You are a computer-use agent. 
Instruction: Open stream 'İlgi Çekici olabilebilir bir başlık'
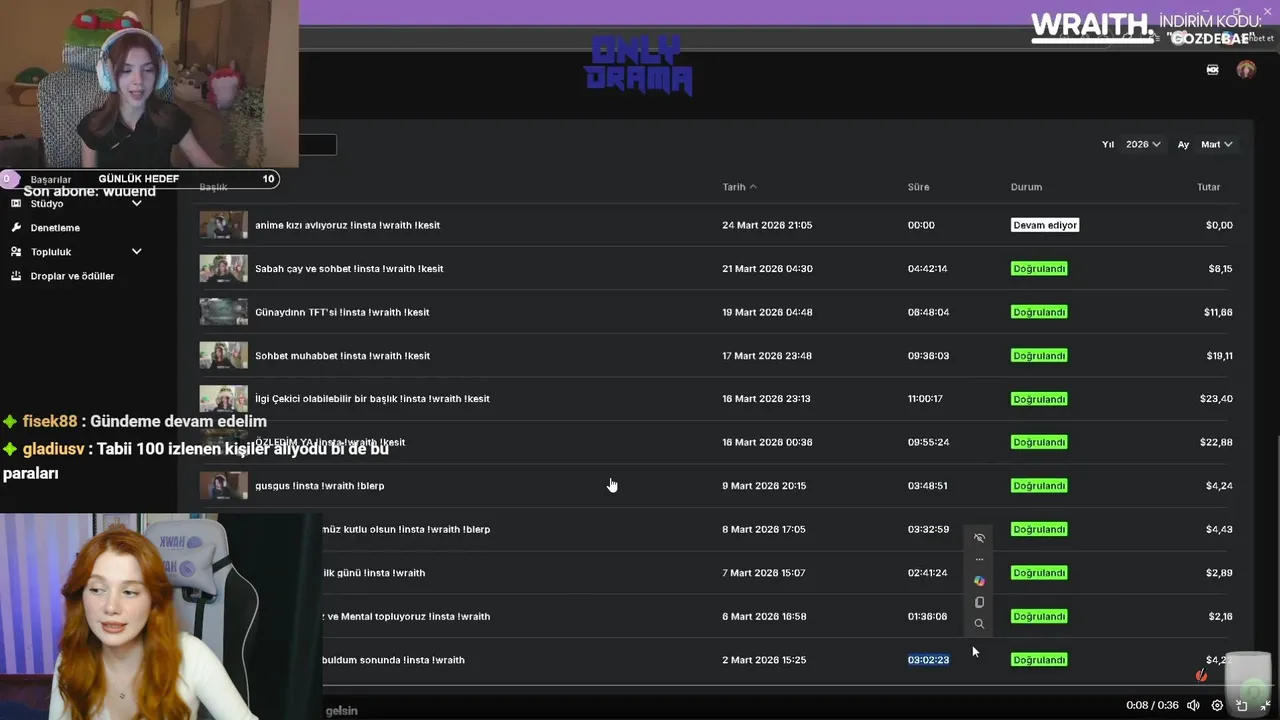(x=372, y=398)
